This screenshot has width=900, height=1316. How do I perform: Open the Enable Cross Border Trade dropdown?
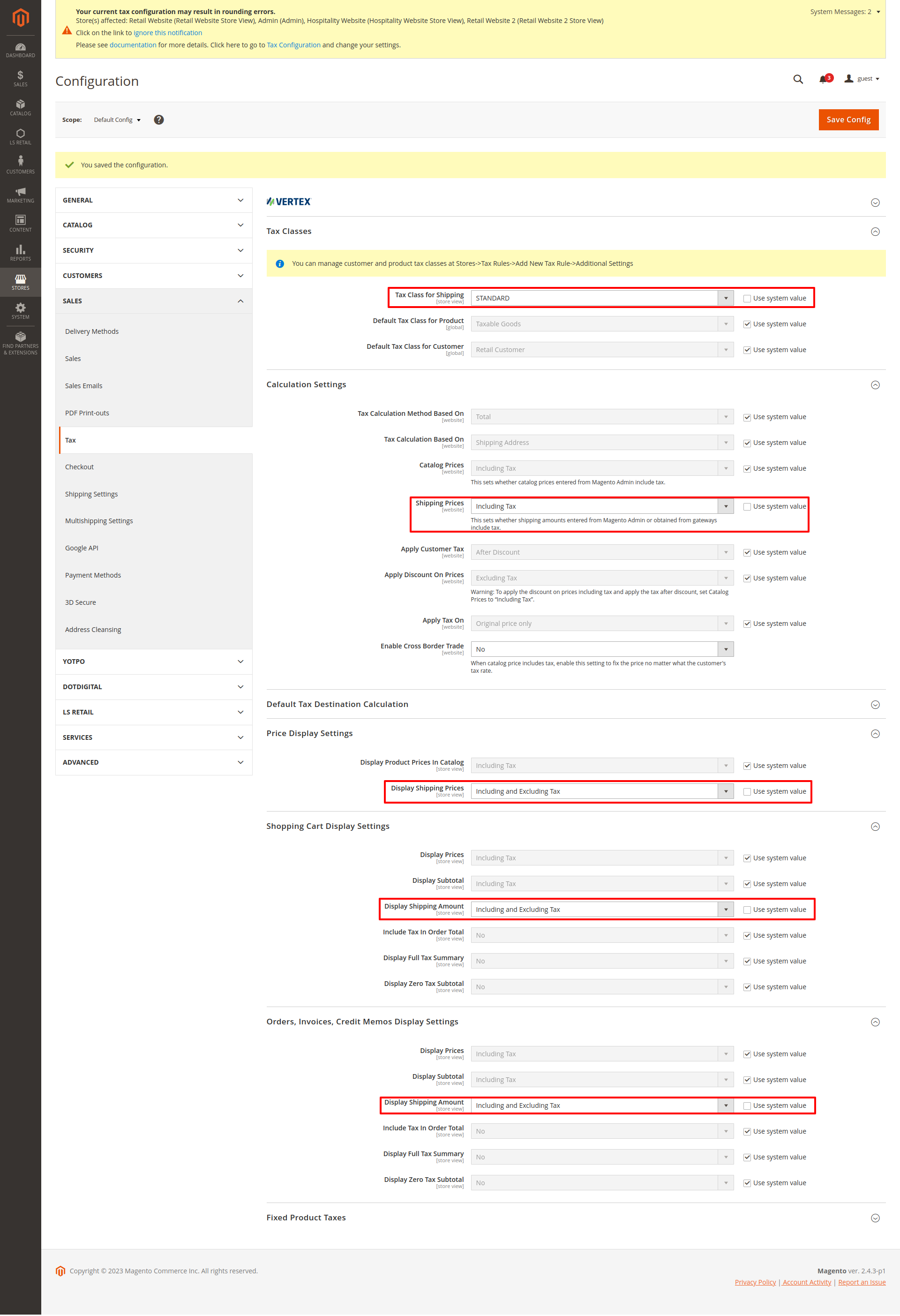point(602,649)
